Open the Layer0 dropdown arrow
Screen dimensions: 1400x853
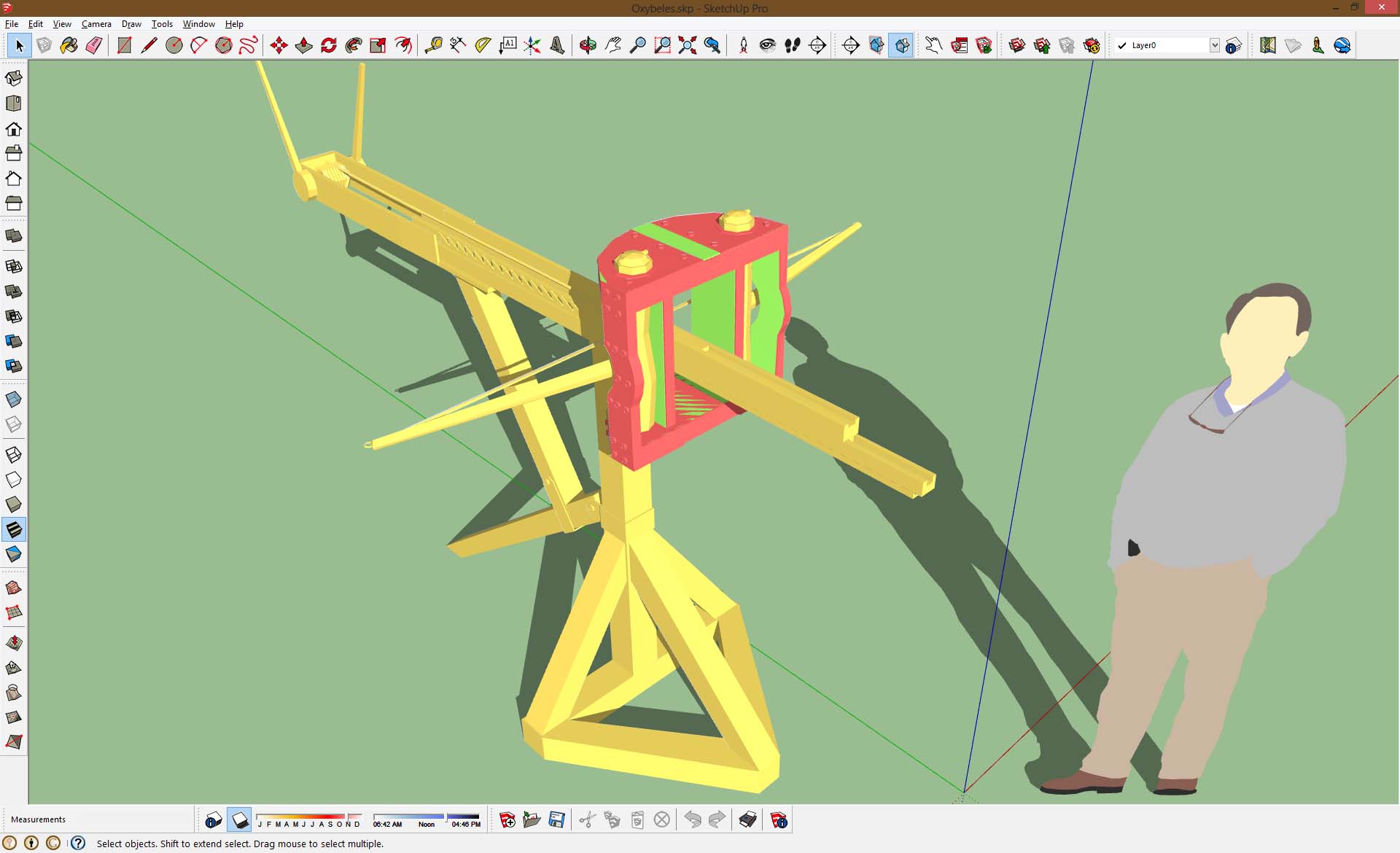1214,45
